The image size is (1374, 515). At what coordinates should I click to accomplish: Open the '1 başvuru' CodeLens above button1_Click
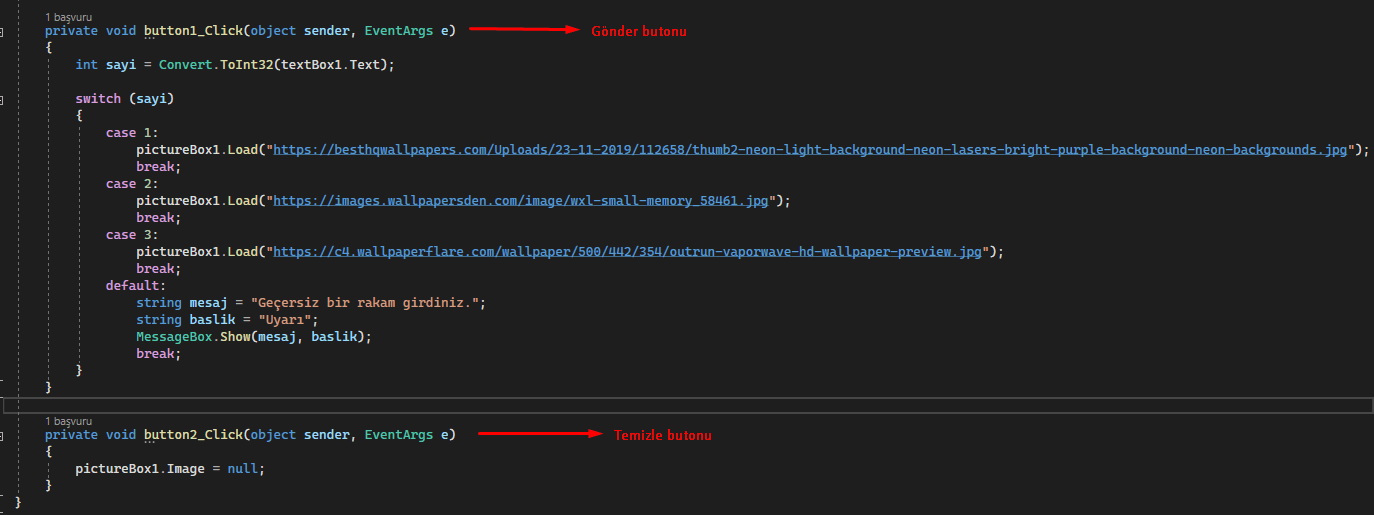coord(68,18)
